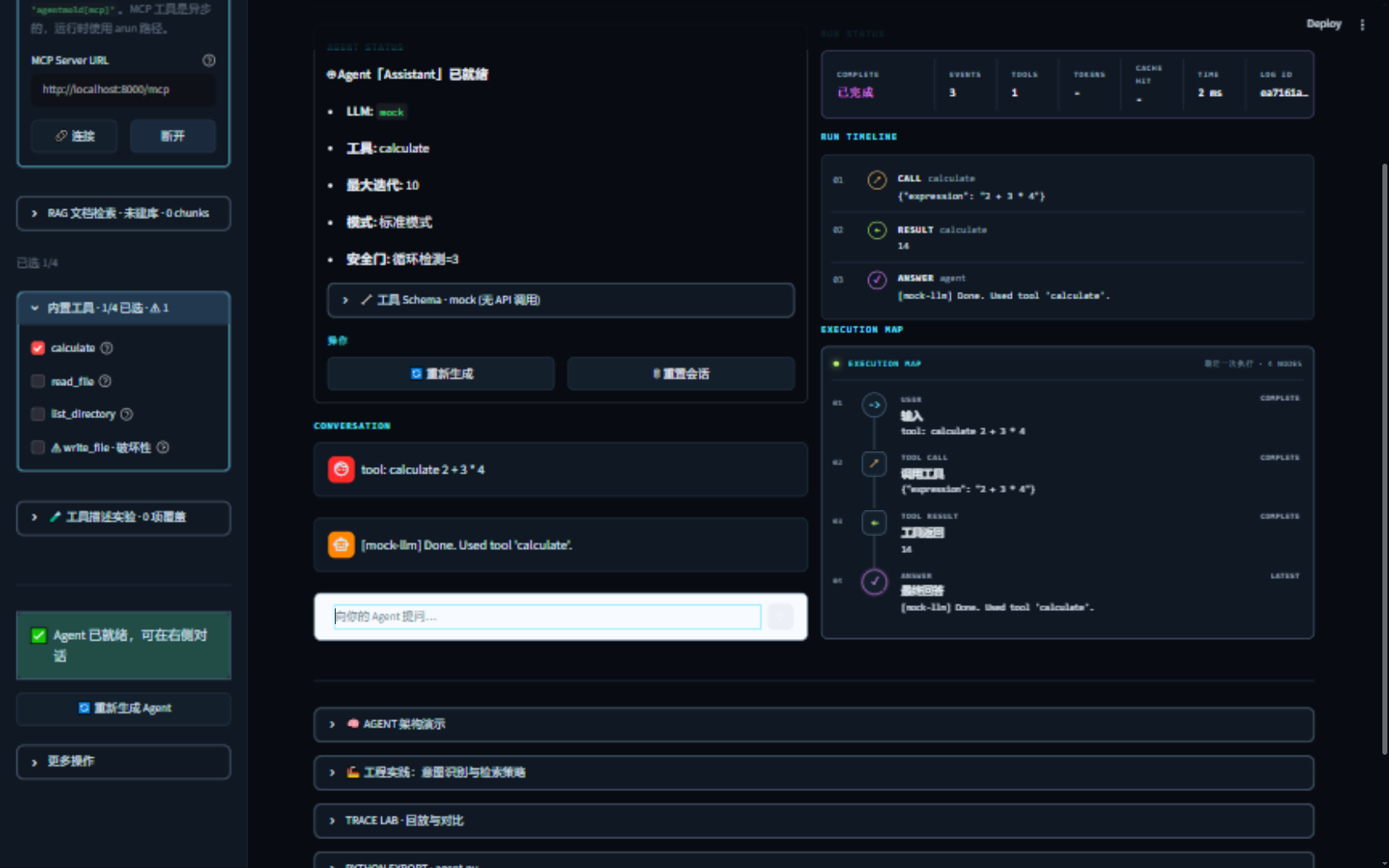Click the page vertical scrollbar
1389x868 pixels.
click(1385, 459)
